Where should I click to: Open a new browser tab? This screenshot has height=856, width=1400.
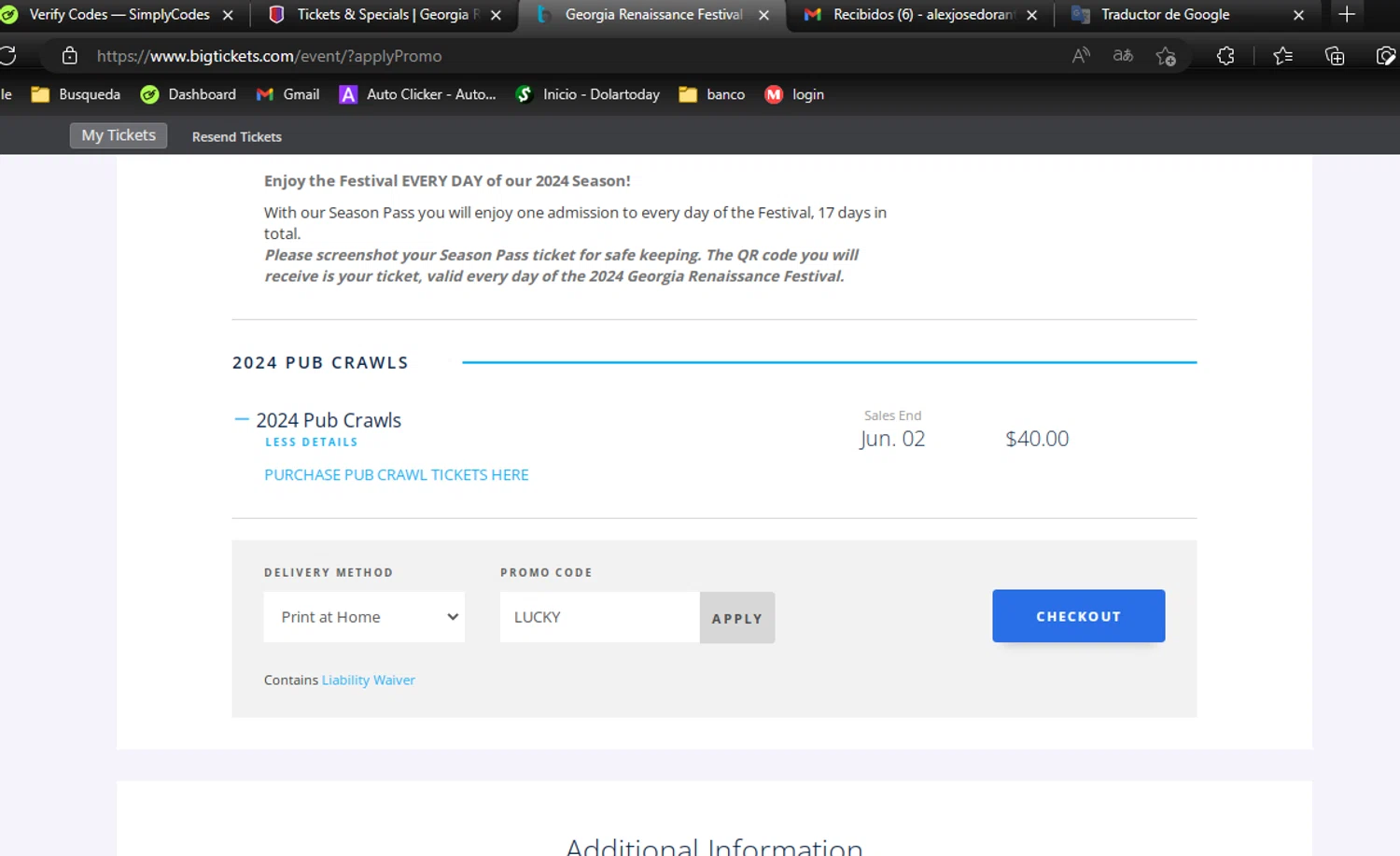(x=1346, y=14)
